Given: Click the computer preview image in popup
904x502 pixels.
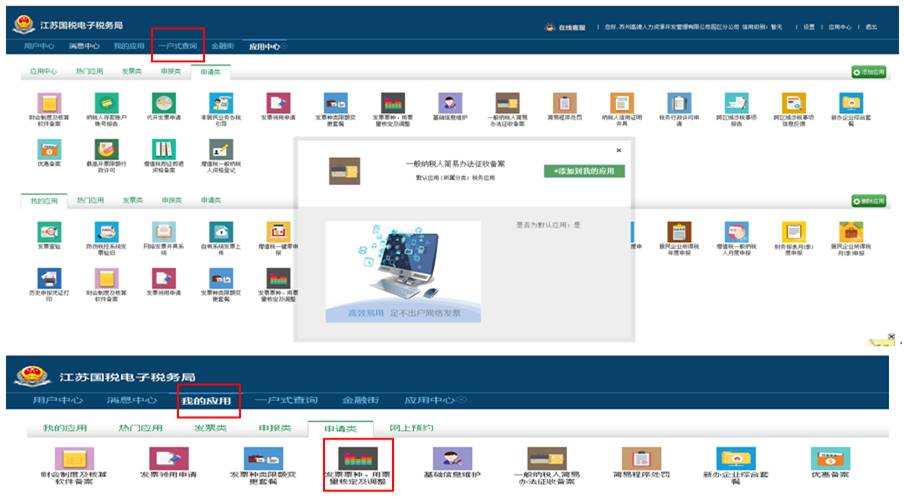Looking at the screenshot, I should (403, 272).
